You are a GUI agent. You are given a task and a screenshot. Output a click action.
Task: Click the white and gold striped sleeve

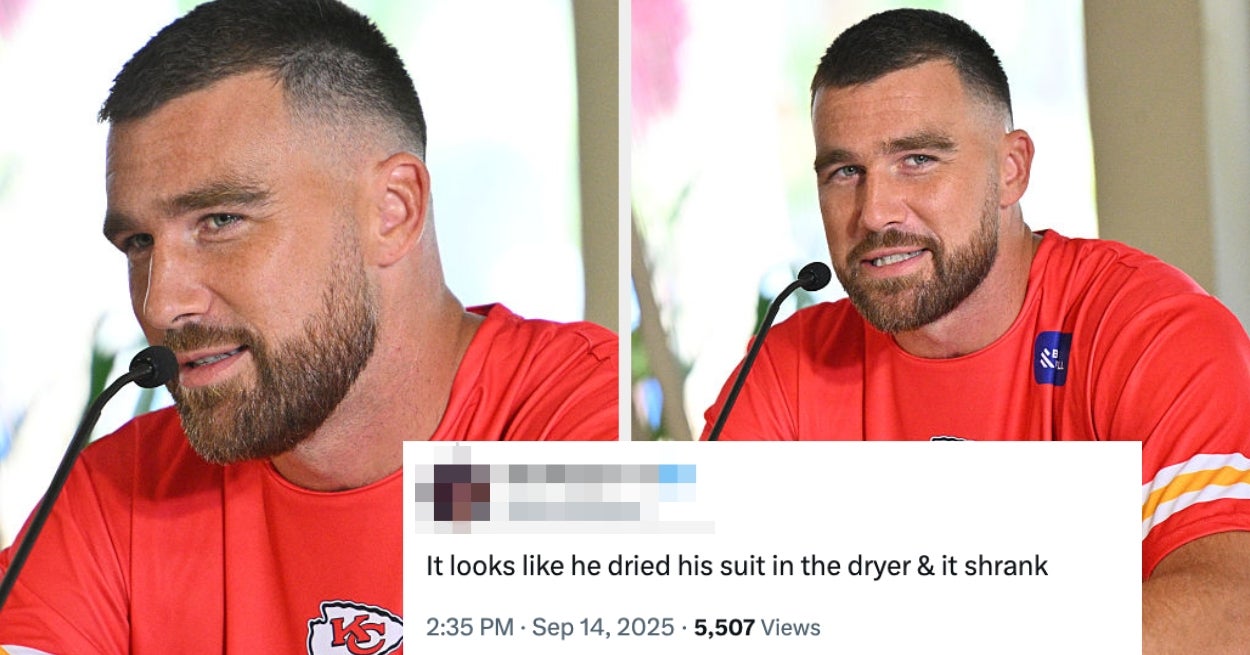pos(1196,488)
